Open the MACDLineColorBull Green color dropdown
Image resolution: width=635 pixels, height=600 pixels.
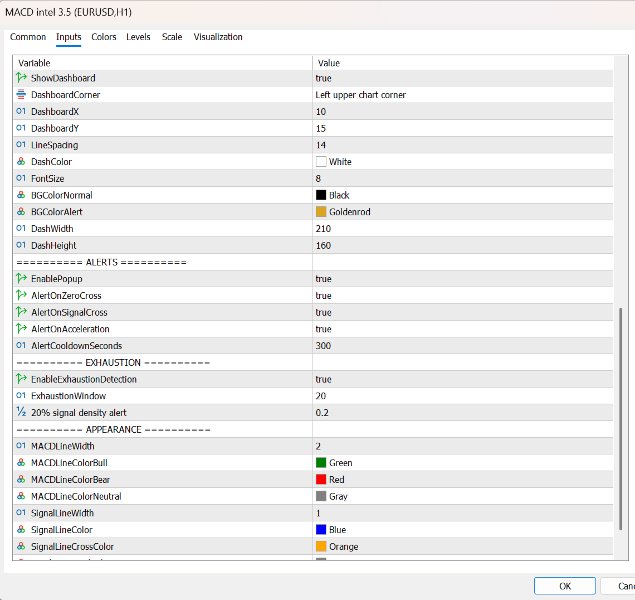463,463
